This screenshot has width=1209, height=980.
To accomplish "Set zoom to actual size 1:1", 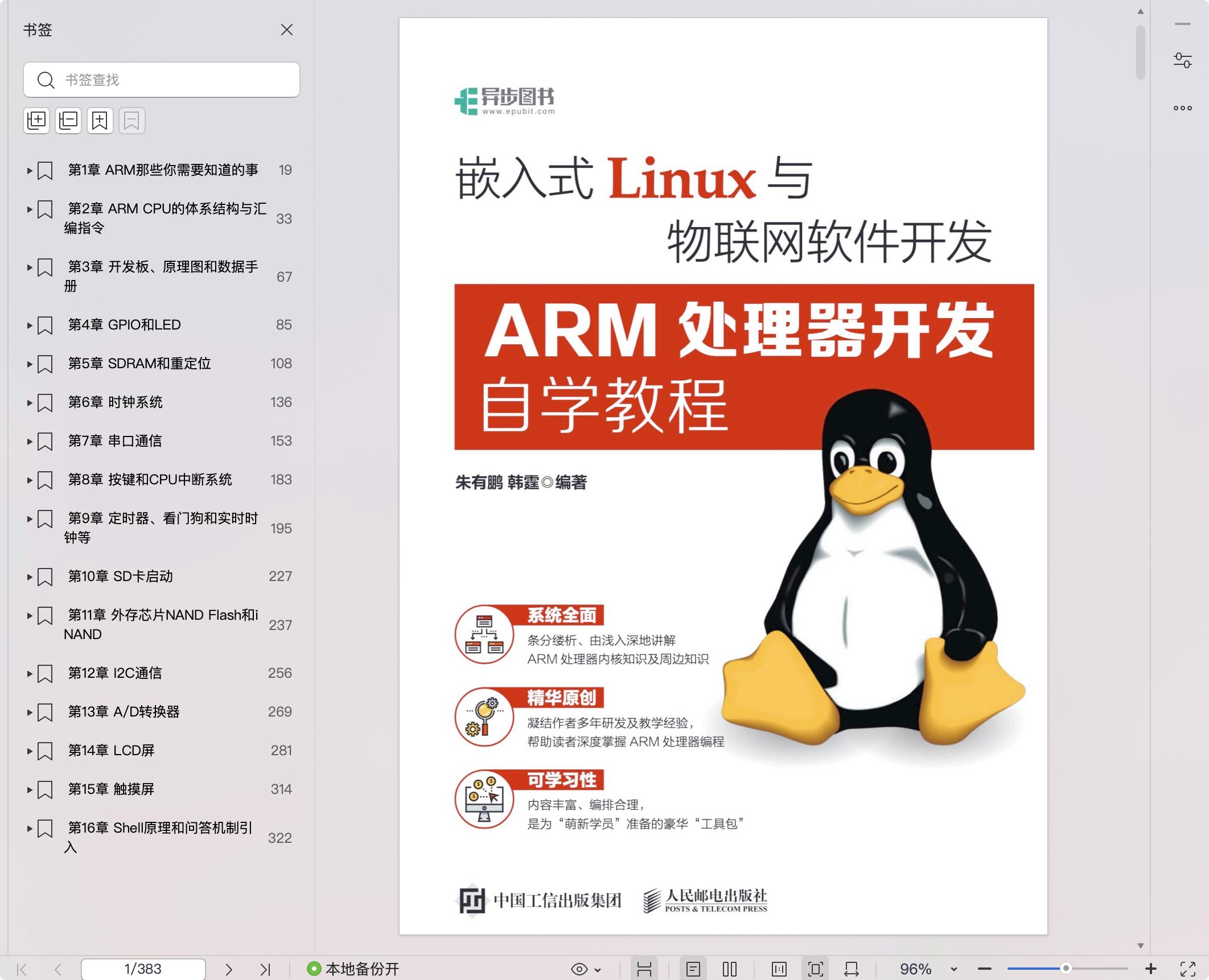I will tap(779, 969).
